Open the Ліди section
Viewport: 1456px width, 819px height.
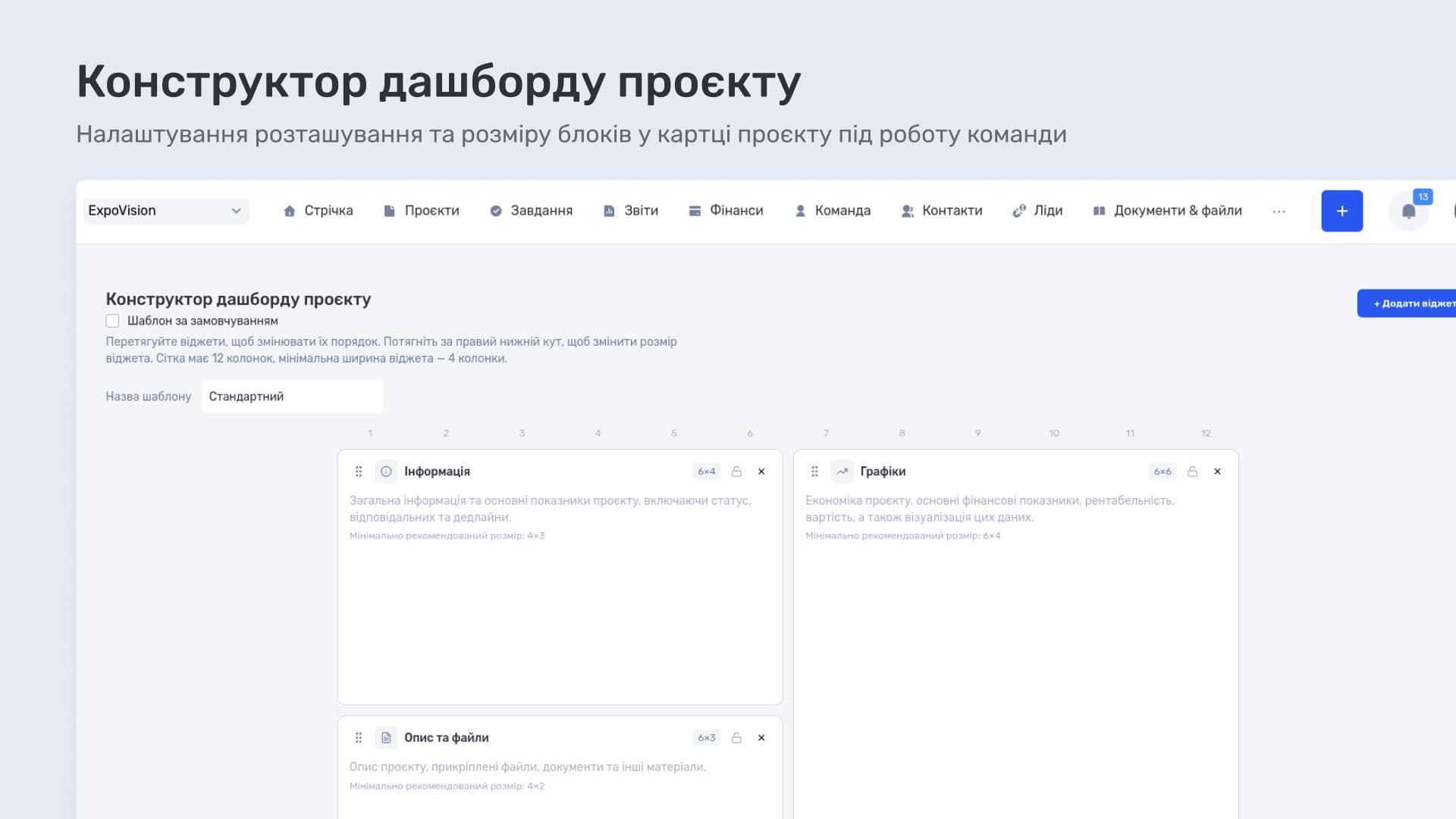1037,211
